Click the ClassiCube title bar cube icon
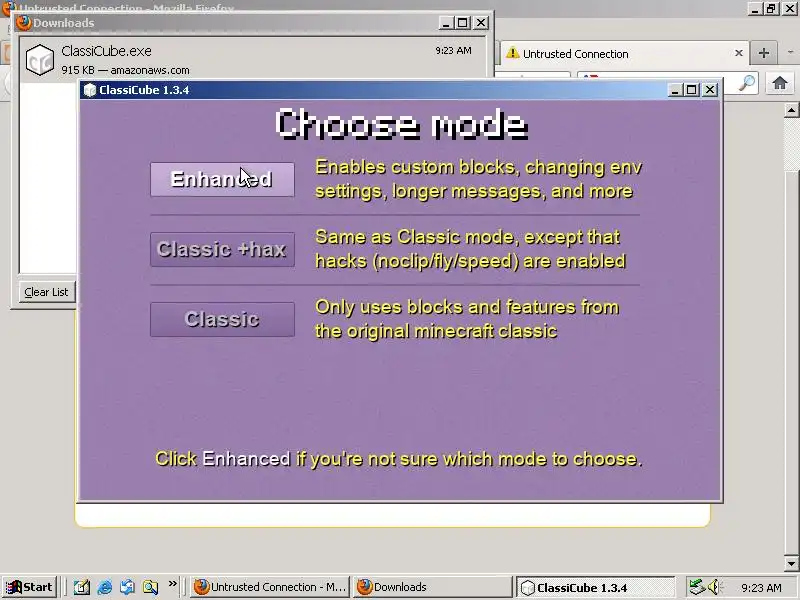This screenshot has width=800, height=600. click(x=90, y=90)
